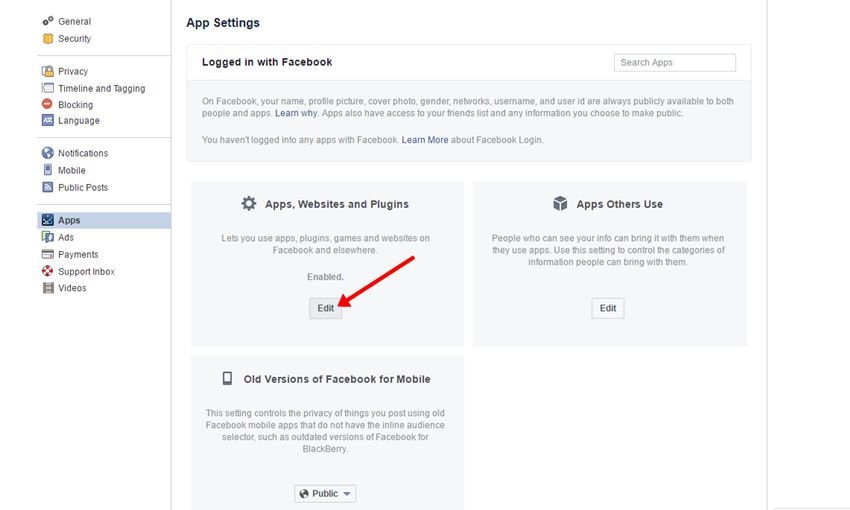Click the cube icon beside Apps Others Use
The width and height of the screenshot is (850, 510).
point(560,204)
